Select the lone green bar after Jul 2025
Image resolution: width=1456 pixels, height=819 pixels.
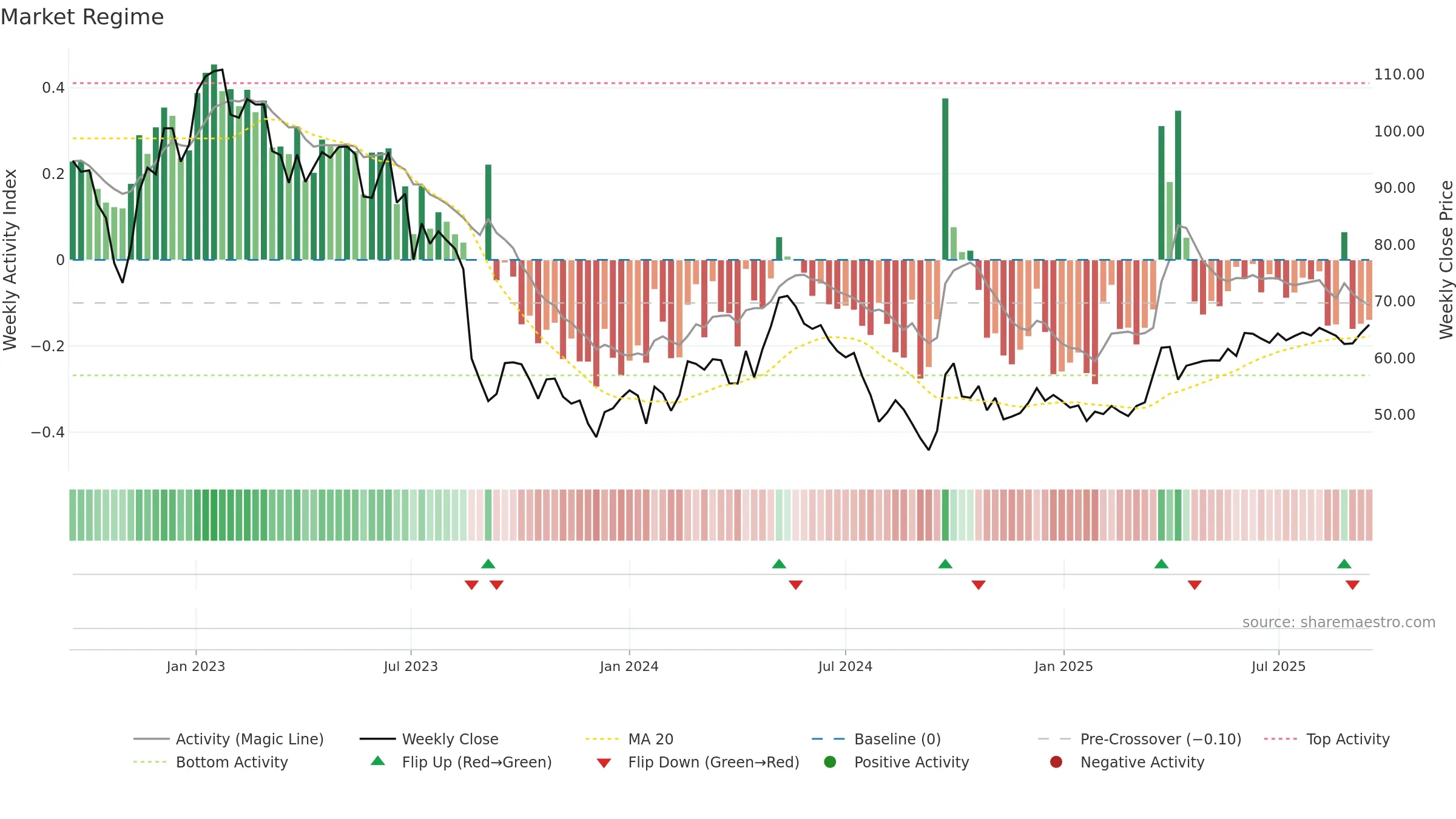tap(1344, 246)
